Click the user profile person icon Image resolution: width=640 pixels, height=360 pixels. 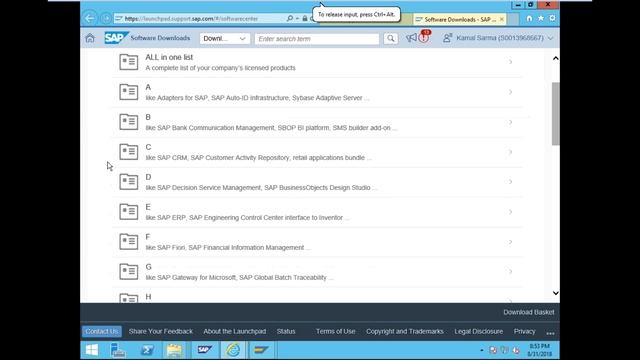(x=447, y=38)
